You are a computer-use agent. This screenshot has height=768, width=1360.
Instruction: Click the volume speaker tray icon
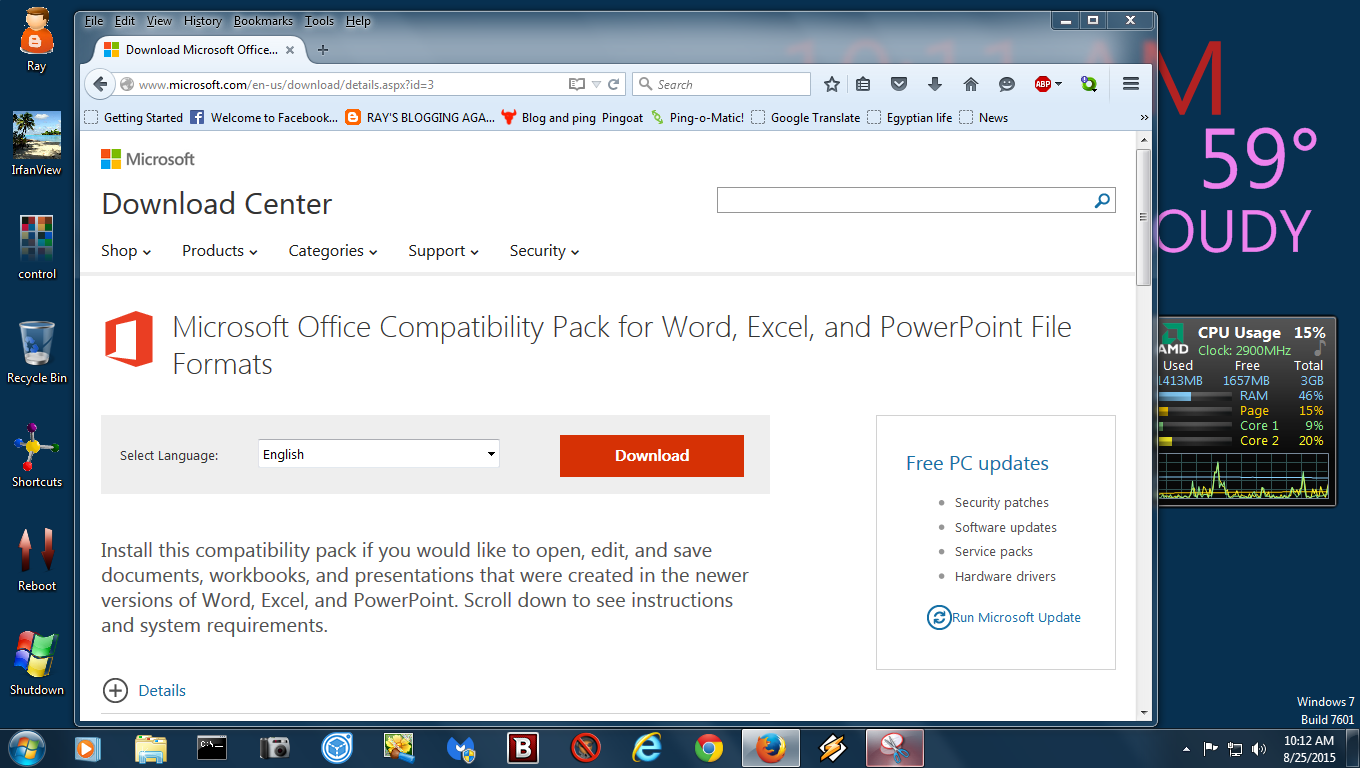tap(1258, 748)
